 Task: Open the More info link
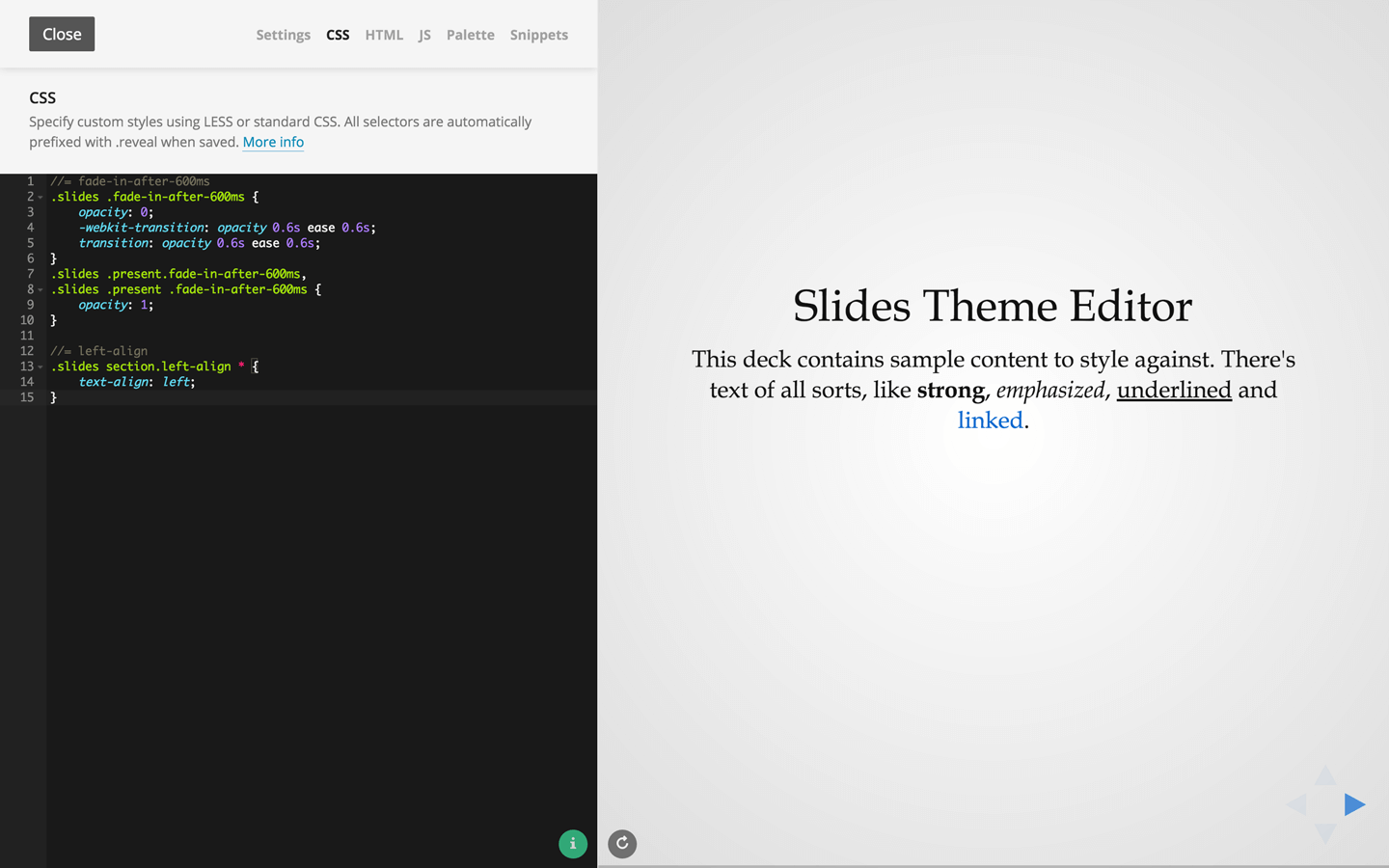point(273,142)
